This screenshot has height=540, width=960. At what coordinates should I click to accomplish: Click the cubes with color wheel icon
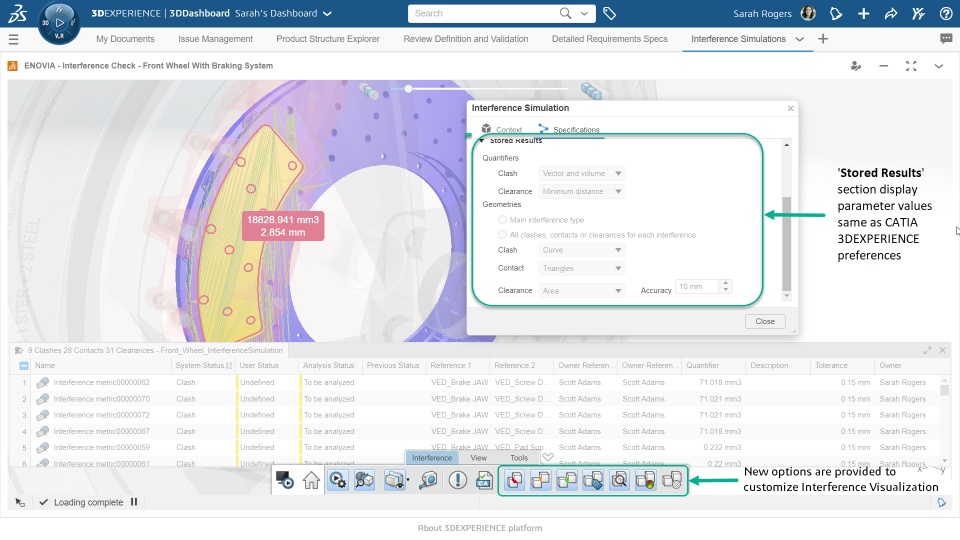point(646,480)
